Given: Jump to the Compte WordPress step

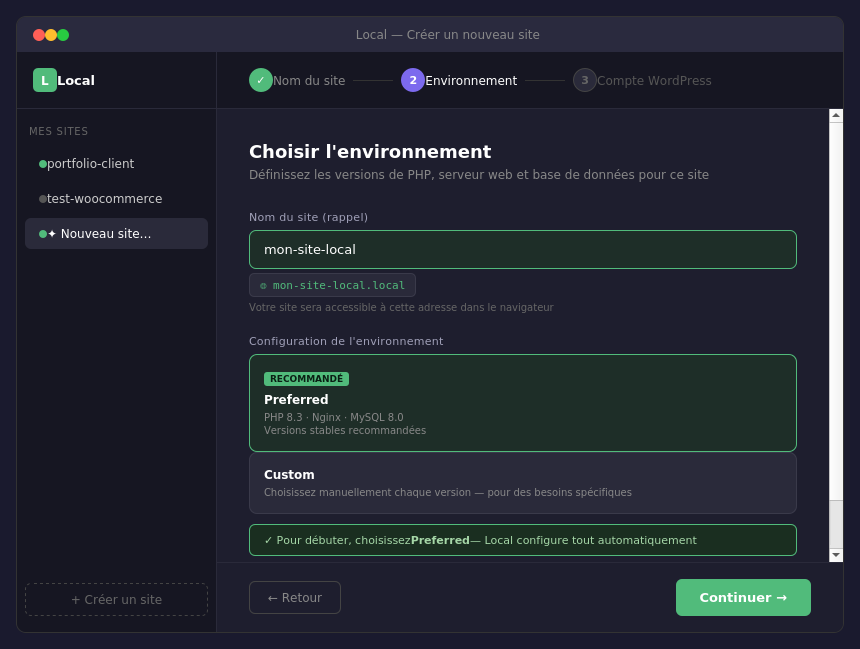Looking at the screenshot, I should click(x=654, y=81).
